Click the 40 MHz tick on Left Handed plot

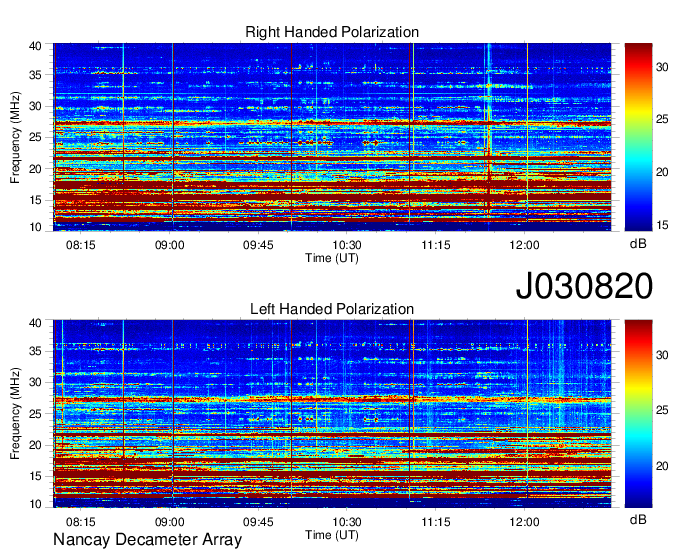35,323
